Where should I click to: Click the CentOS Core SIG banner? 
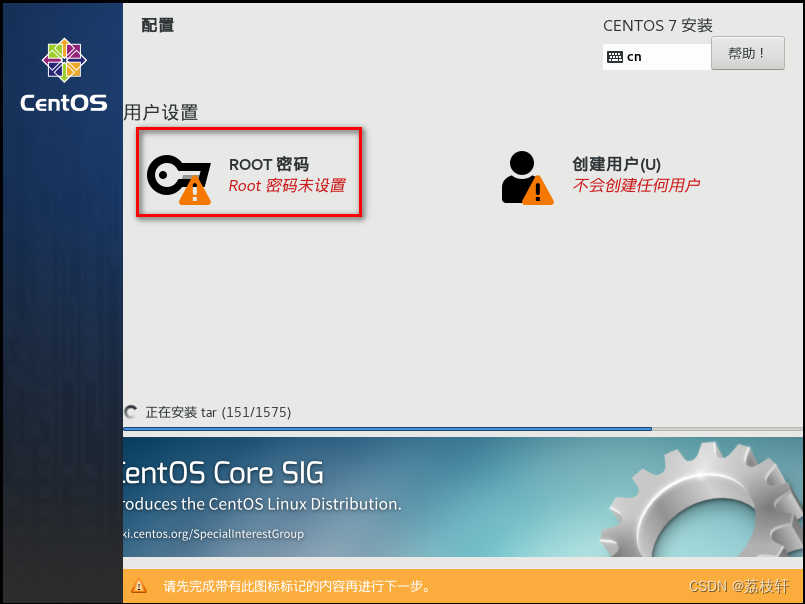(463, 497)
